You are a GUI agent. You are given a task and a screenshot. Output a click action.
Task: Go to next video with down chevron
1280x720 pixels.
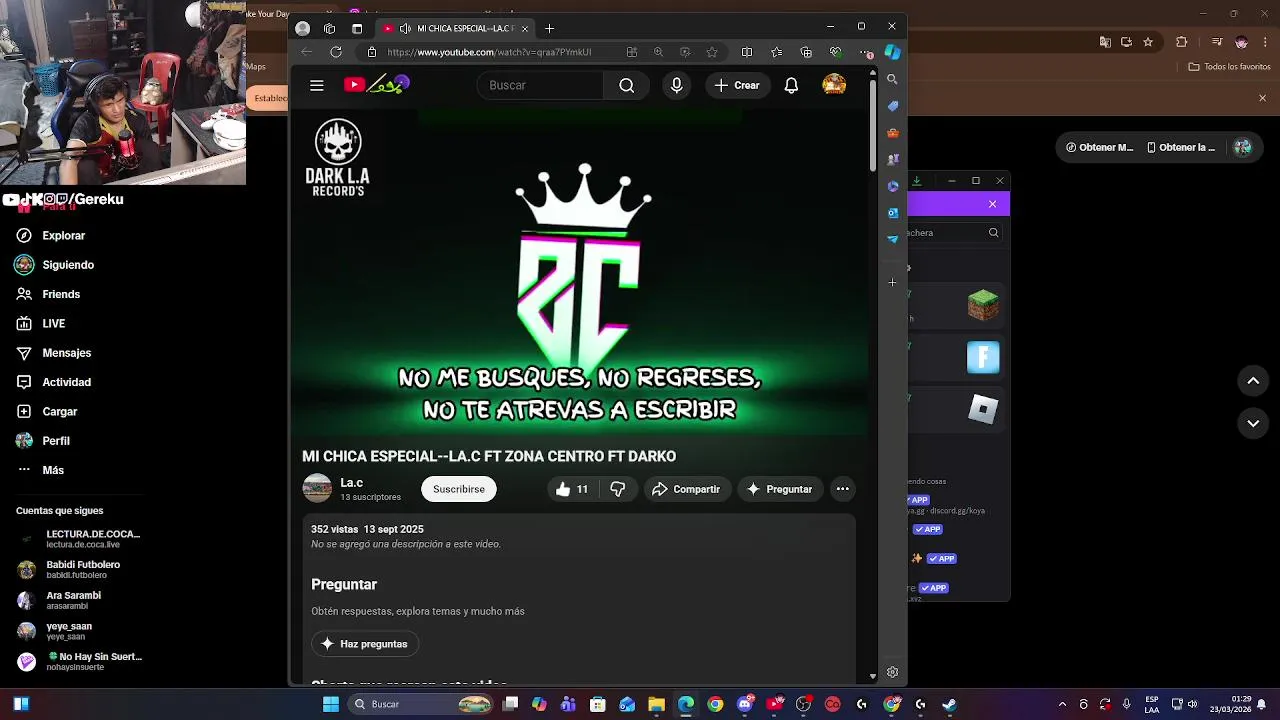tap(1253, 424)
